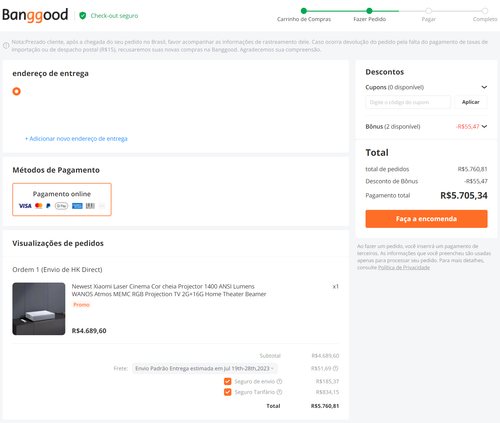Click the Visa card icon
The width and height of the screenshot is (500, 423).
click(25, 206)
